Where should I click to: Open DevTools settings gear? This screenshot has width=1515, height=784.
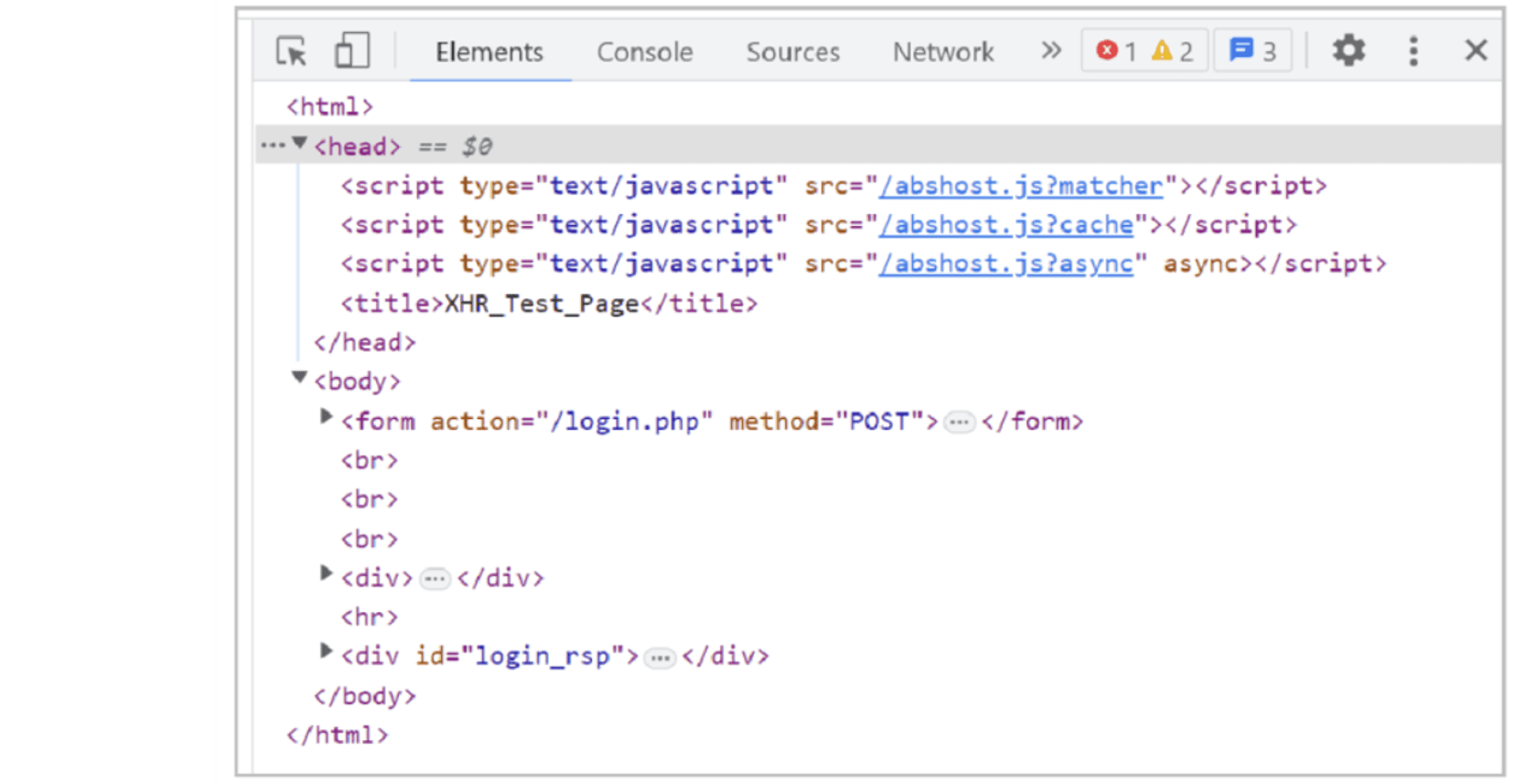point(1348,50)
